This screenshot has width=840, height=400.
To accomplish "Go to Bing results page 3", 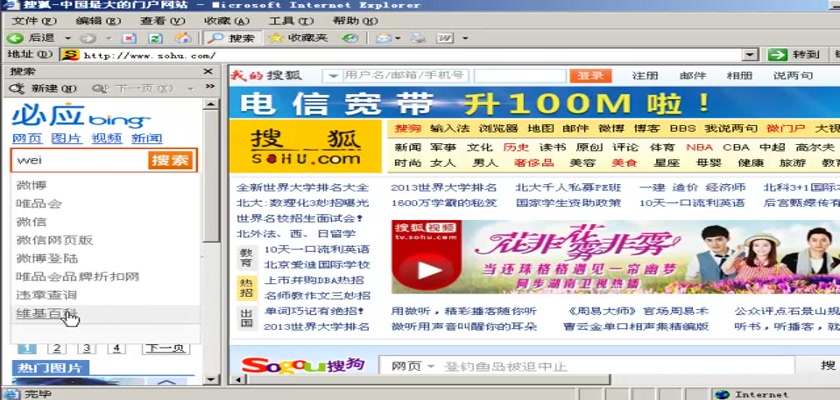I will (86, 349).
